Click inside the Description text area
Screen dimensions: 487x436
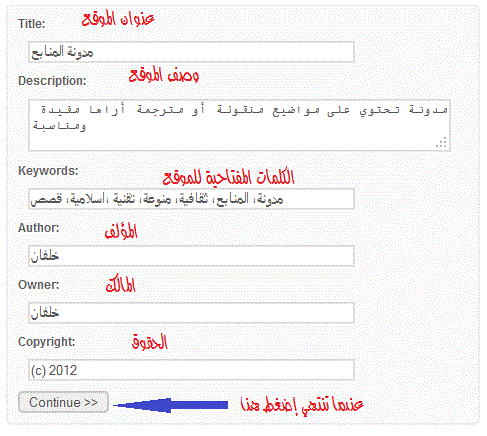pos(239,125)
